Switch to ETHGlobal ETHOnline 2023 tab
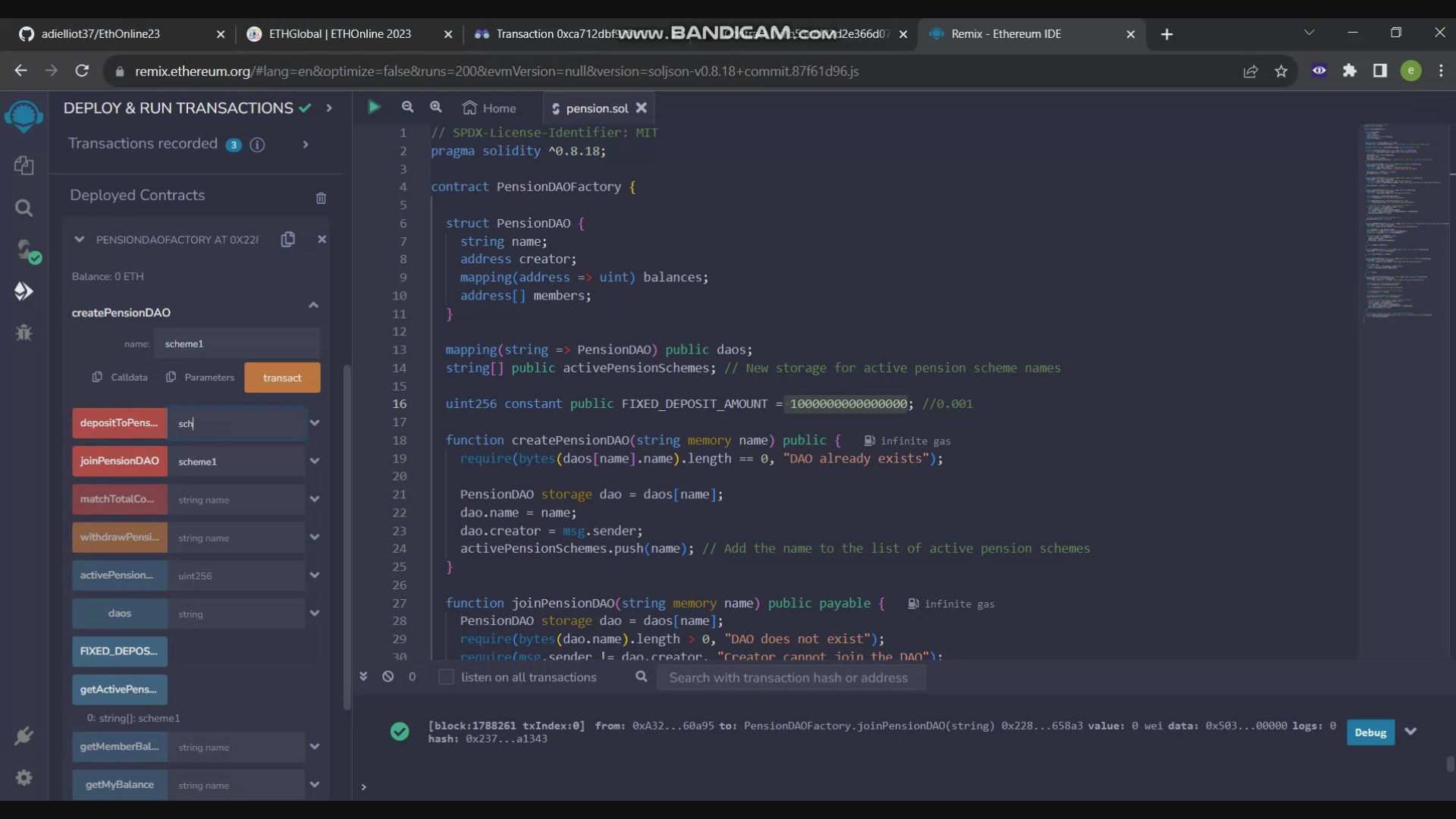The image size is (1456, 819). (349, 34)
